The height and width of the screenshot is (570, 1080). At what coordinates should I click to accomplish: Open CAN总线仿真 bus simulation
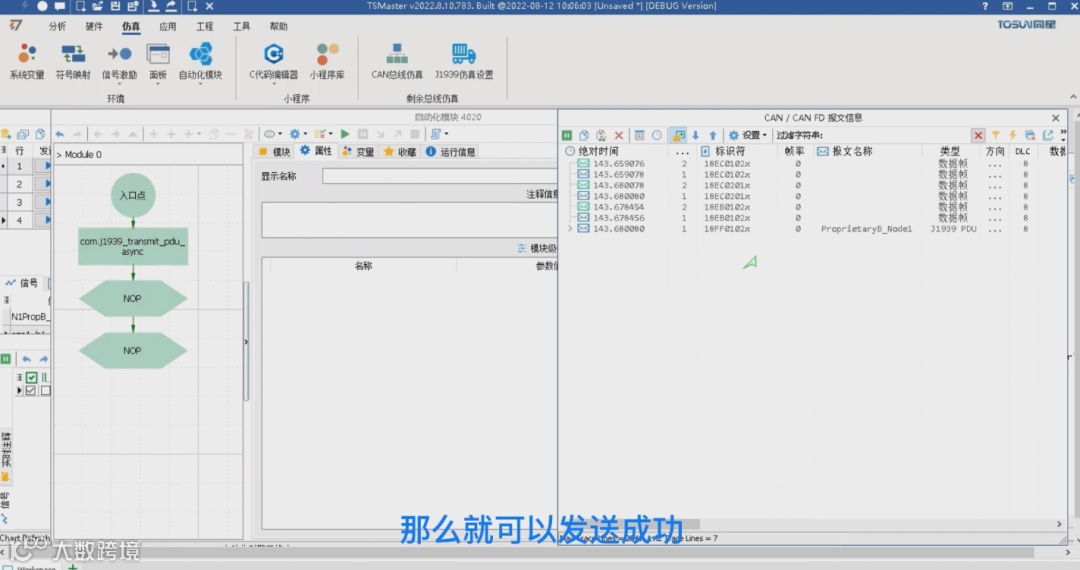[x=397, y=61]
